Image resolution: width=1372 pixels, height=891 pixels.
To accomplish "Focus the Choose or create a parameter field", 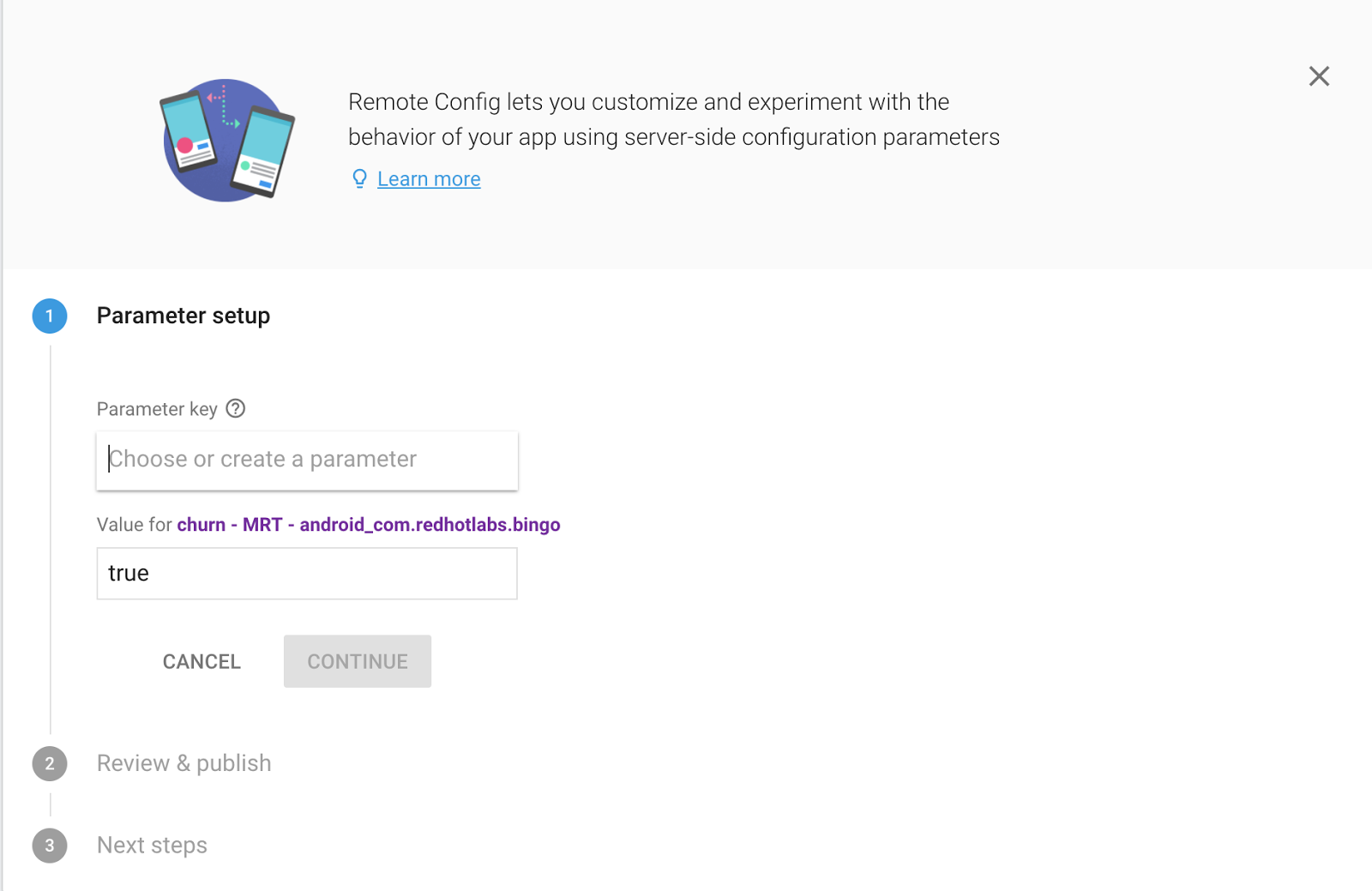I will point(307,461).
